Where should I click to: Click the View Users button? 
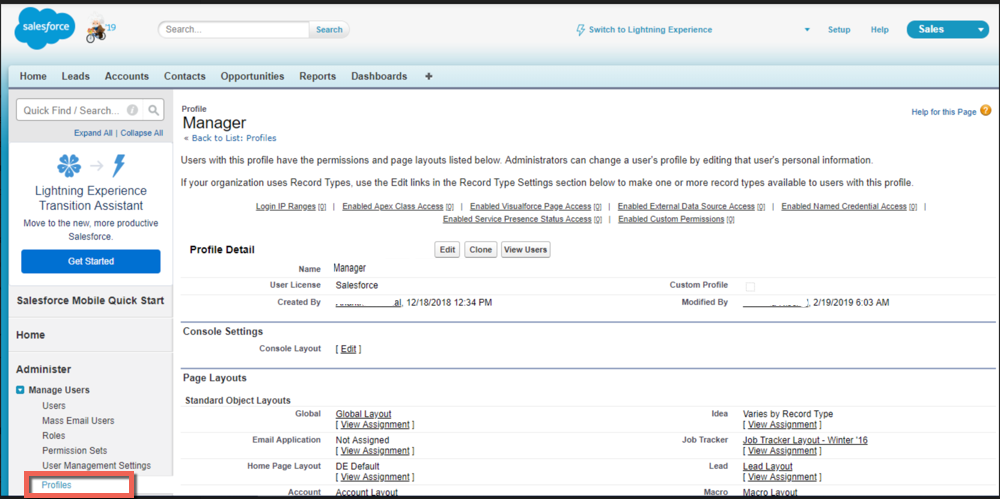(x=526, y=250)
